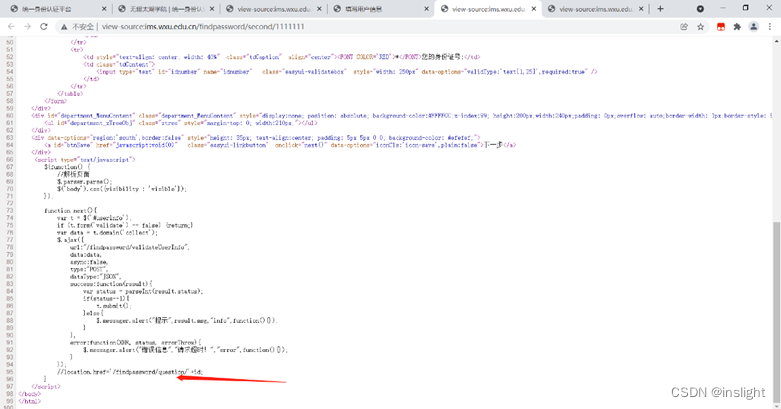The image size is (781, 409).
Task: Close the 统一身份认证平台 tab
Action: coord(104,9)
